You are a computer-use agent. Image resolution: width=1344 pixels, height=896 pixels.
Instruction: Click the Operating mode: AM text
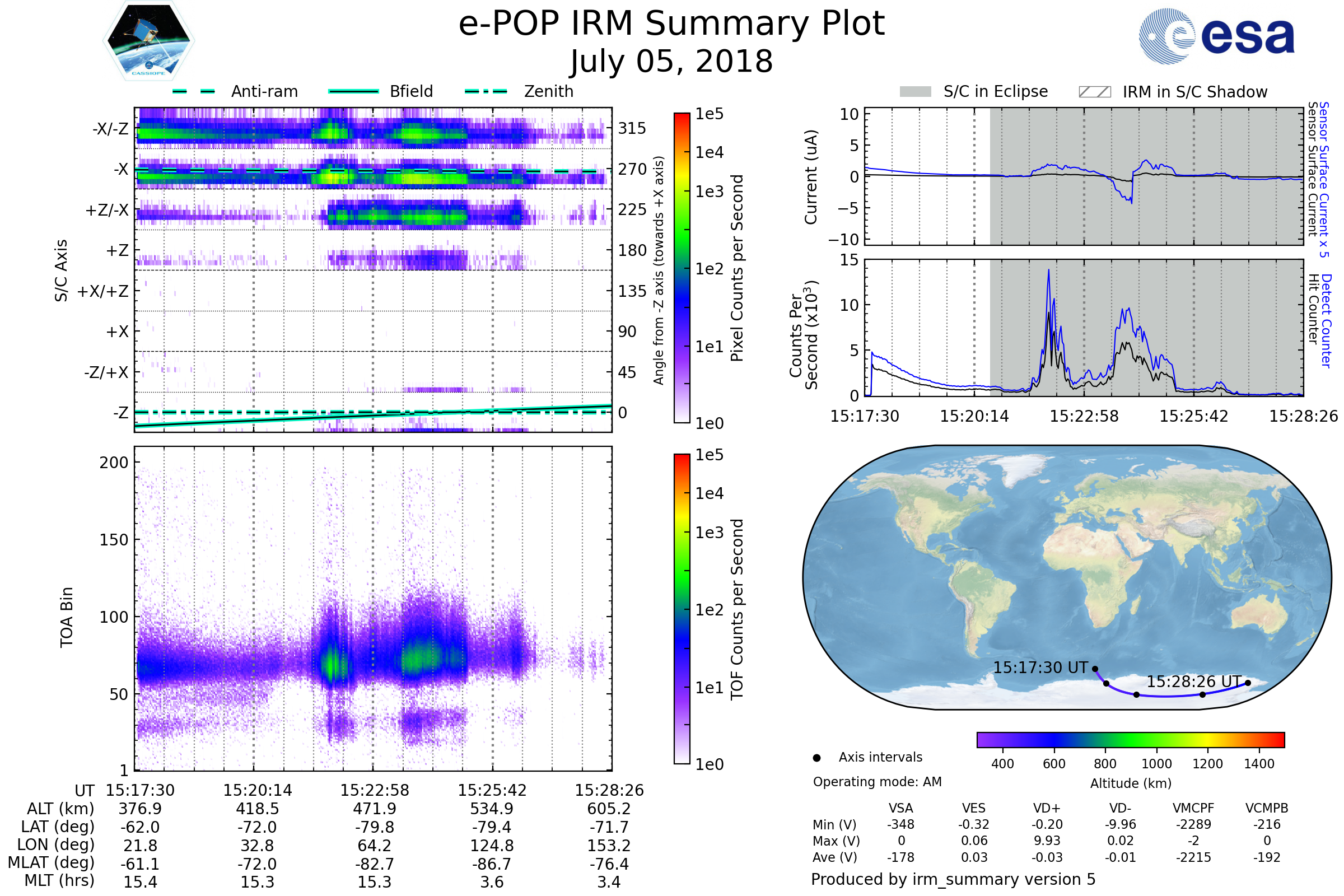click(877, 782)
